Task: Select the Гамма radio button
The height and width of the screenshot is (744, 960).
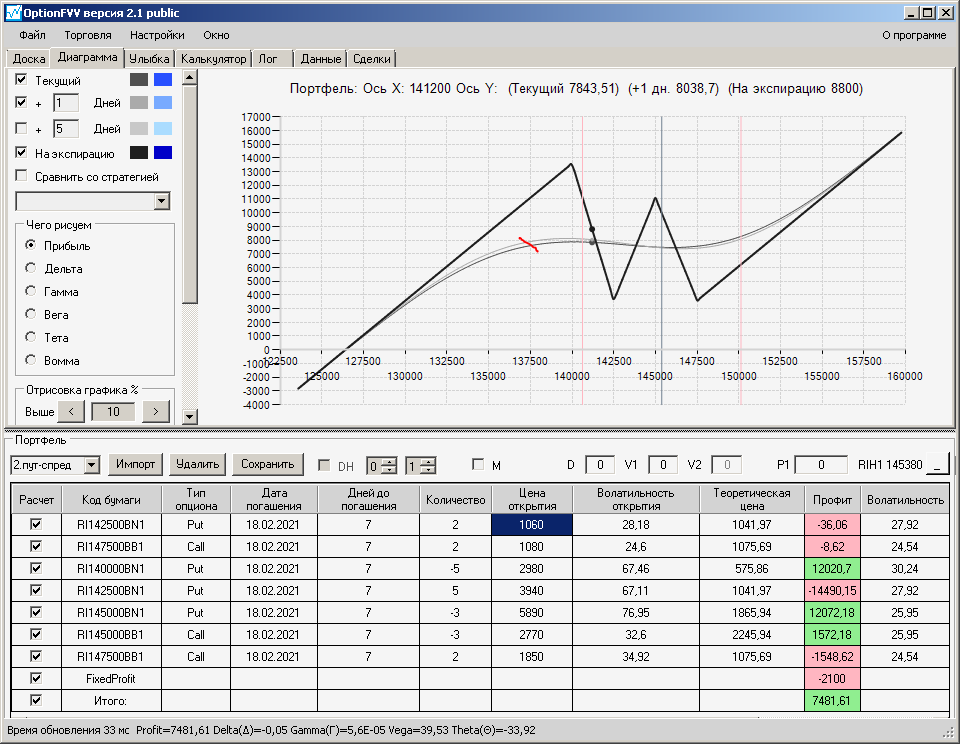Action: pos(31,291)
